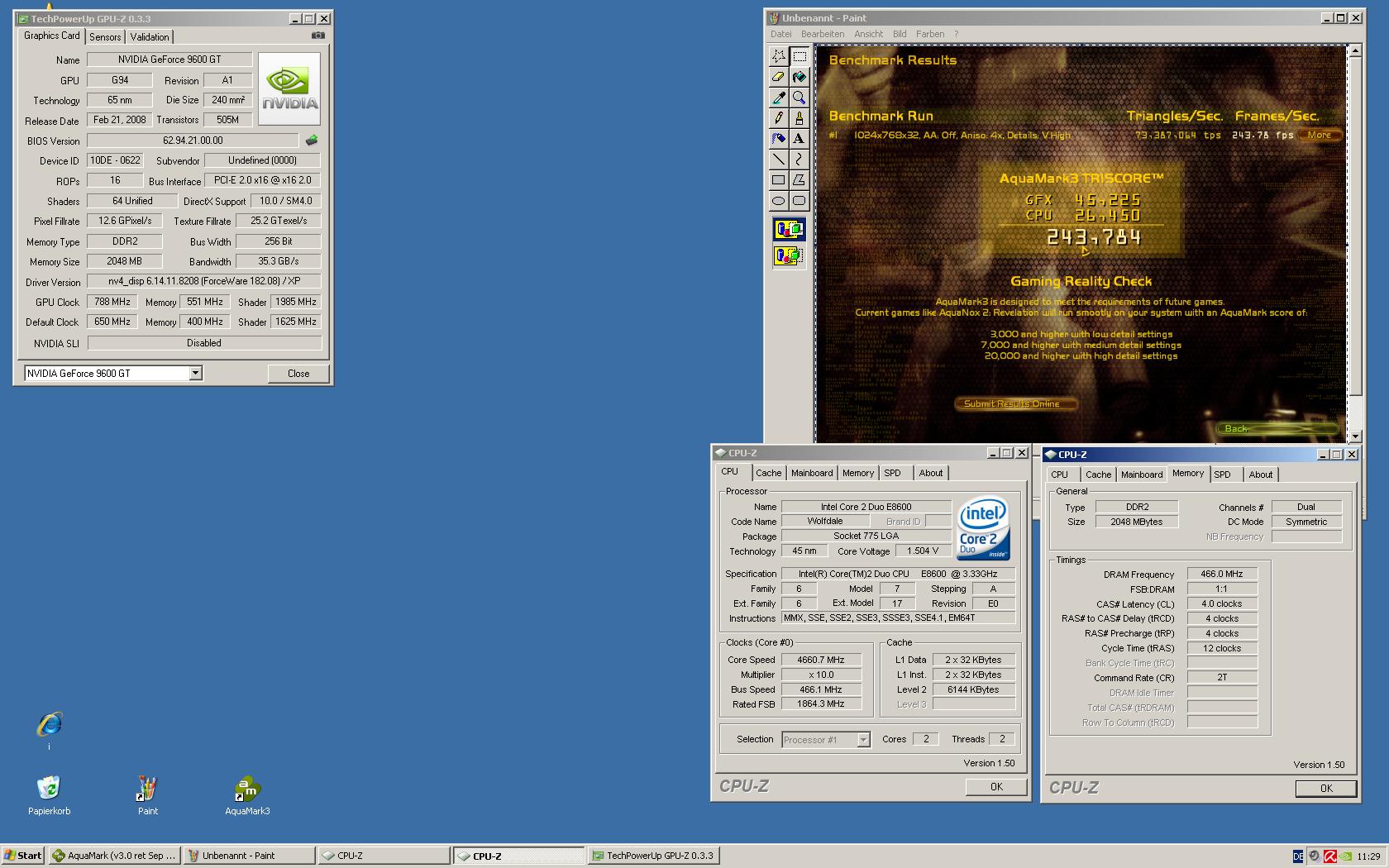This screenshot has width=1389, height=868.
Task: Switch to CPU tab in right CPU-Z window
Action: [x=1060, y=475]
